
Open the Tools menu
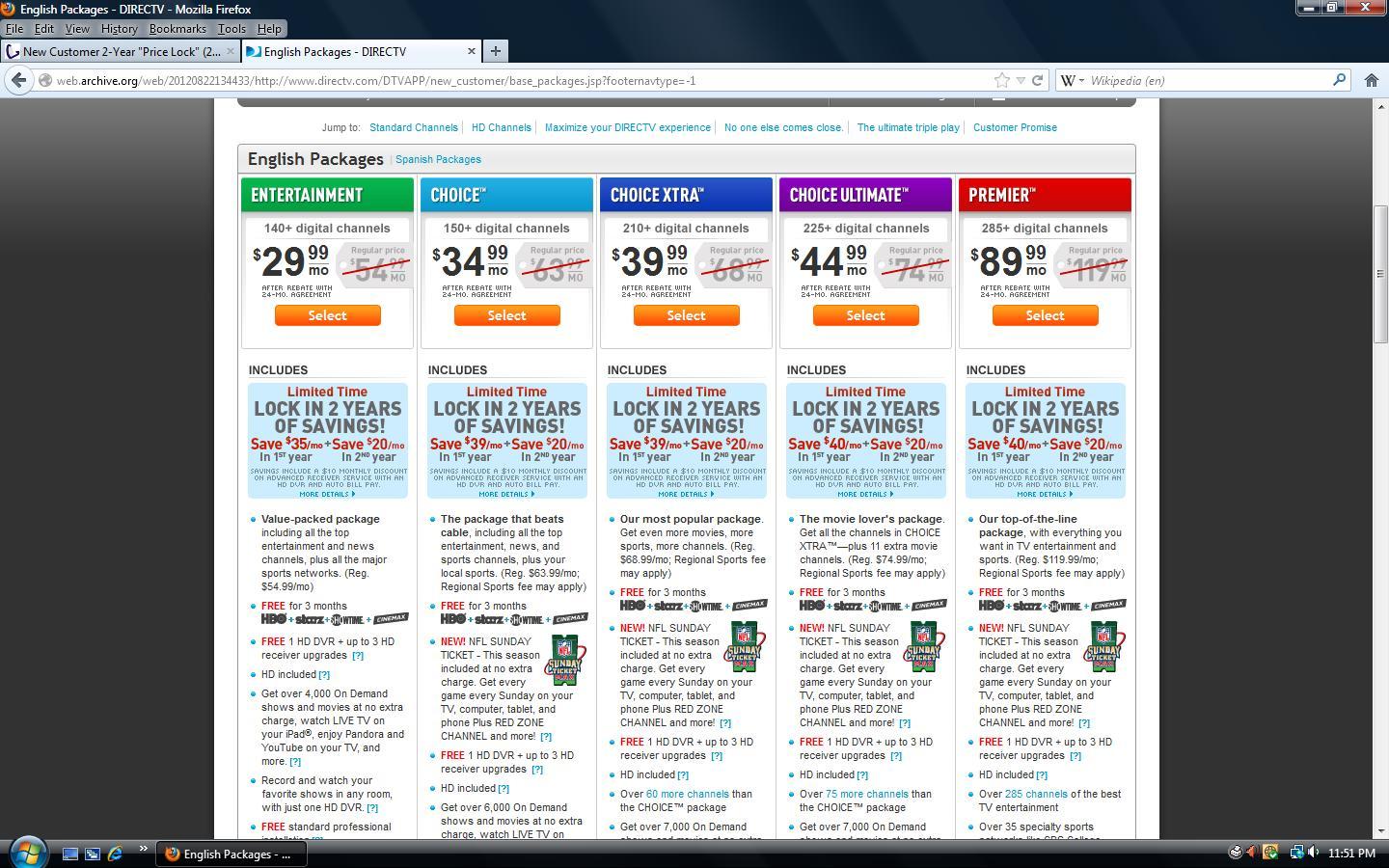[231, 29]
